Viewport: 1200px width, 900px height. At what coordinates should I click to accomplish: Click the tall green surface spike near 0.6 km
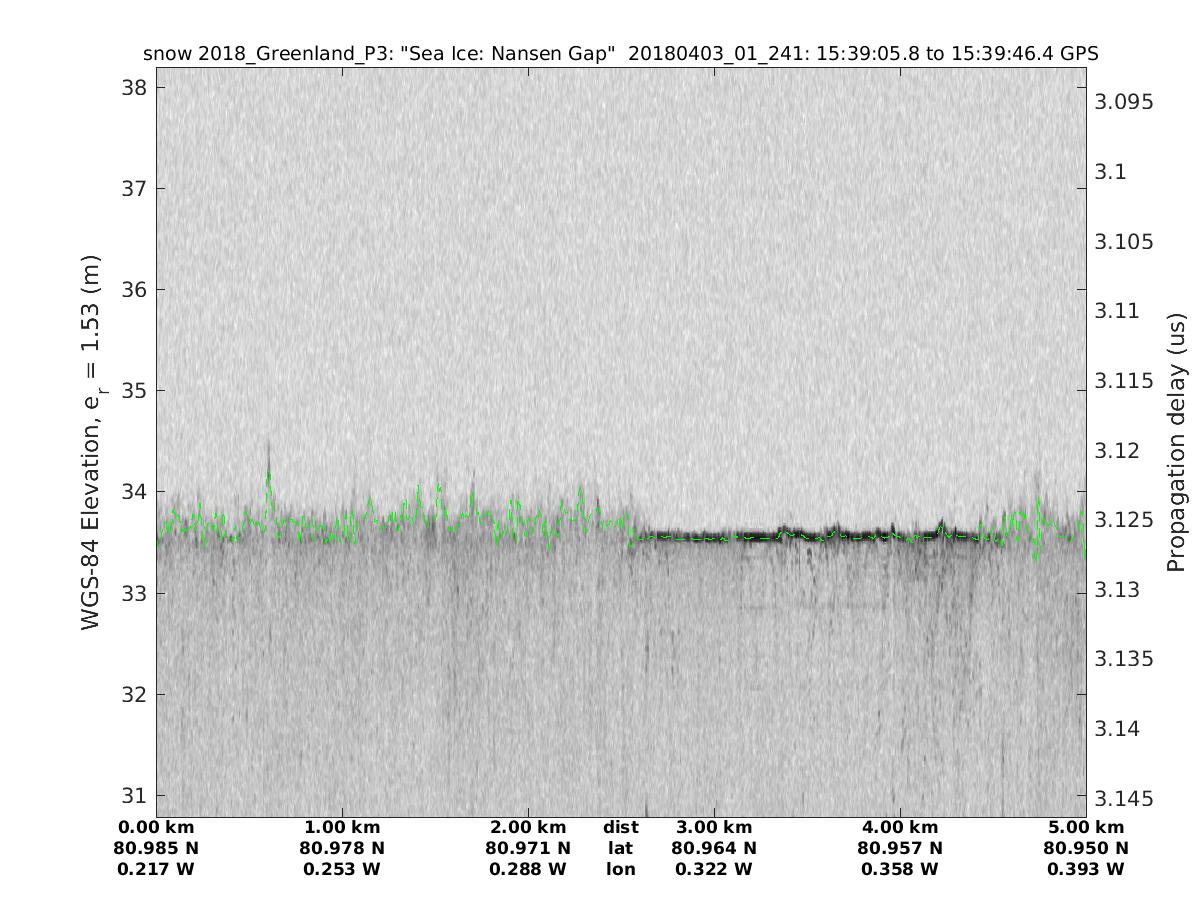(x=268, y=480)
